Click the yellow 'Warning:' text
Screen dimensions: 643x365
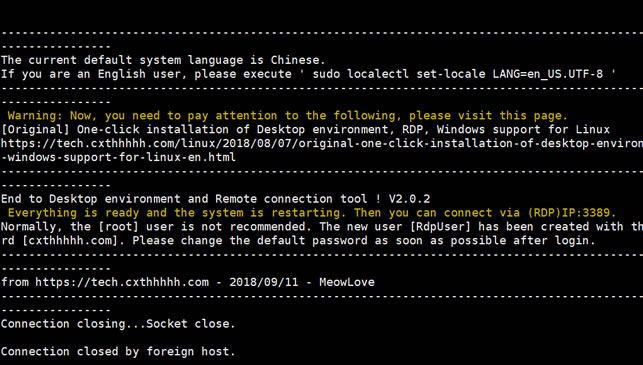[x=35, y=116]
